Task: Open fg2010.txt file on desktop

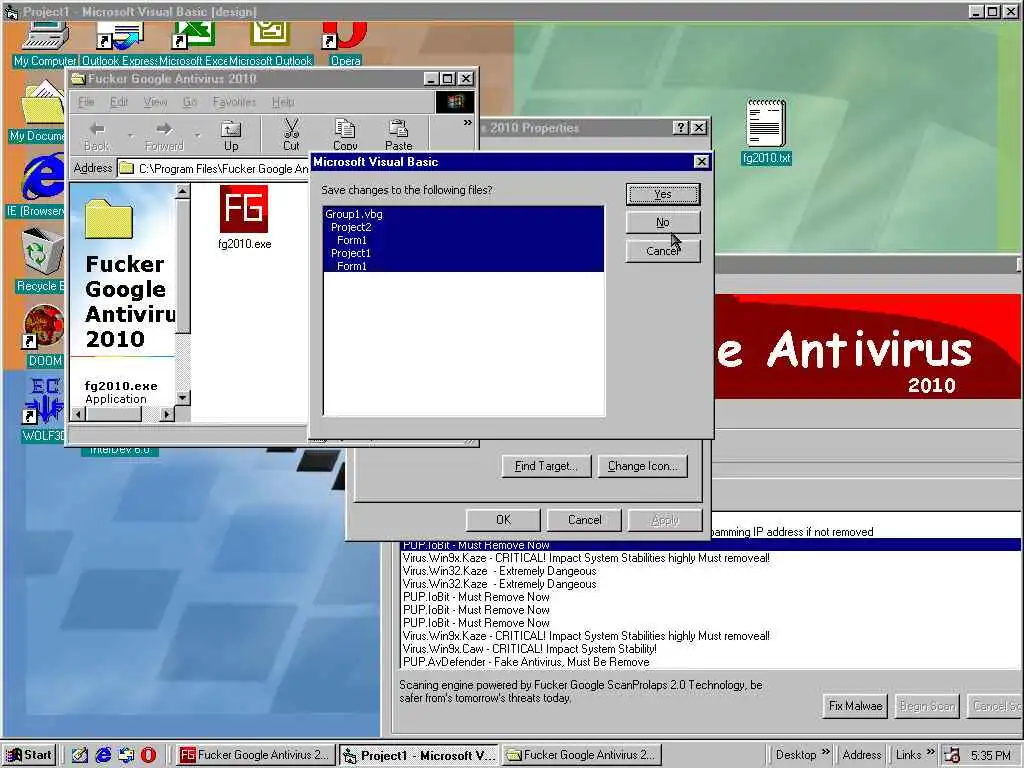Action: pos(766,131)
